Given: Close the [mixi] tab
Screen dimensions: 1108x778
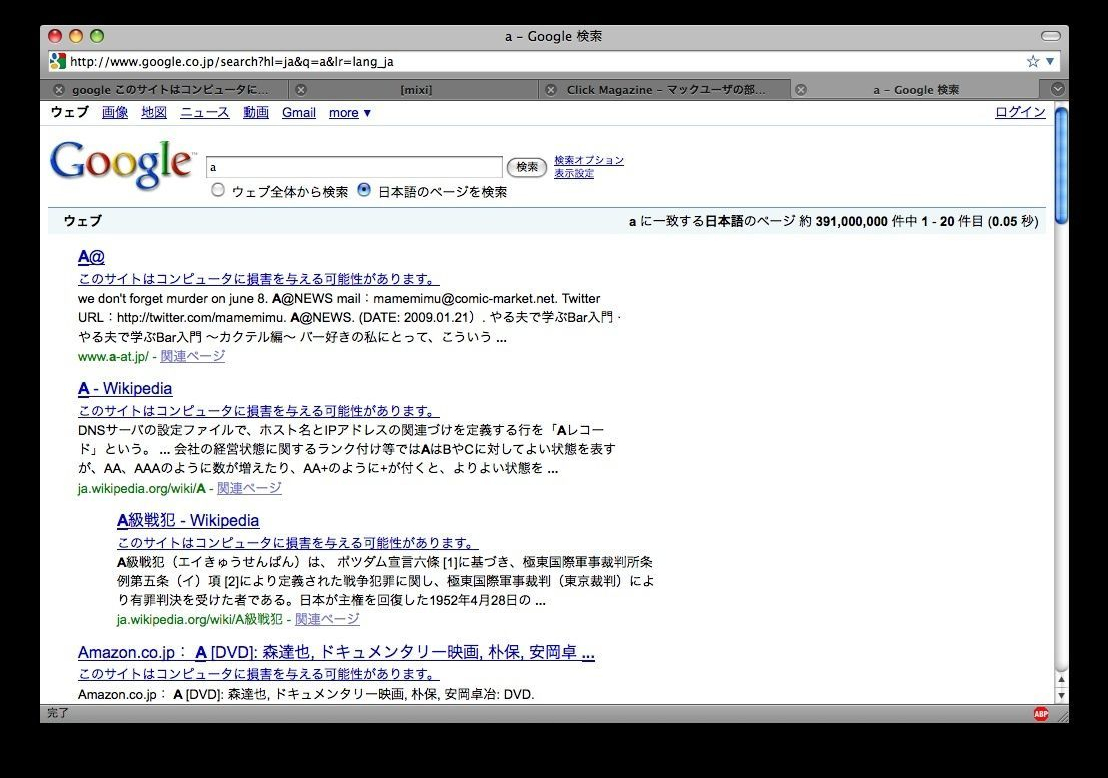Looking at the screenshot, I should coord(301,89).
